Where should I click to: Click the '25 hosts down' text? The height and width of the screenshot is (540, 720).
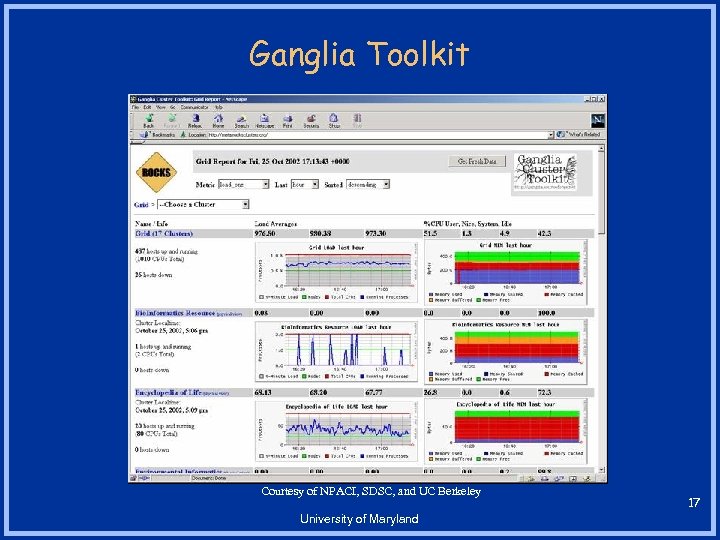(153, 275)
